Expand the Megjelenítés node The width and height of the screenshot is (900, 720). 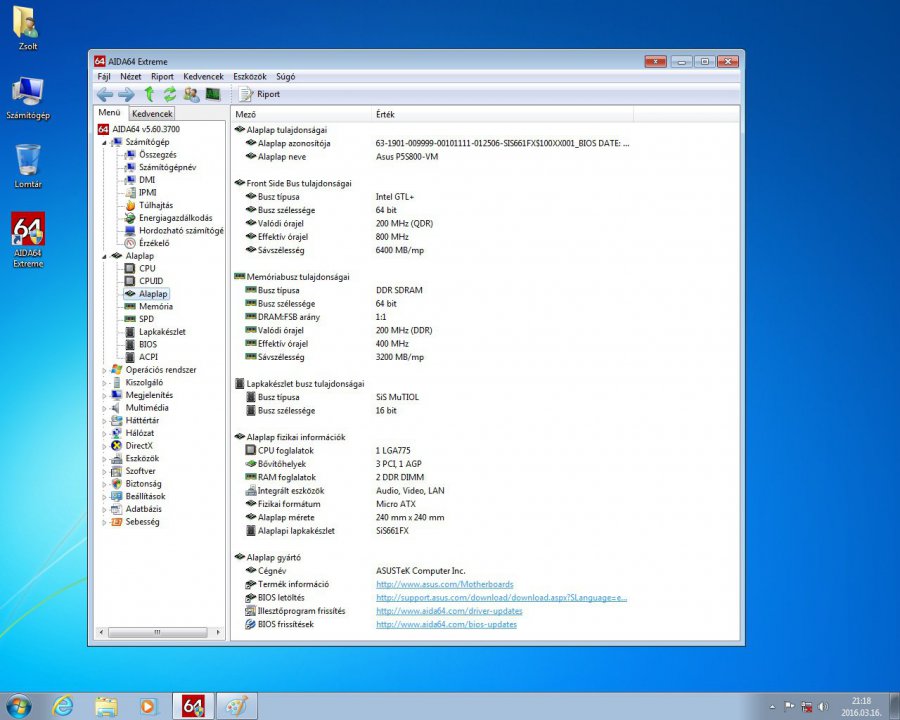(104, 396)
